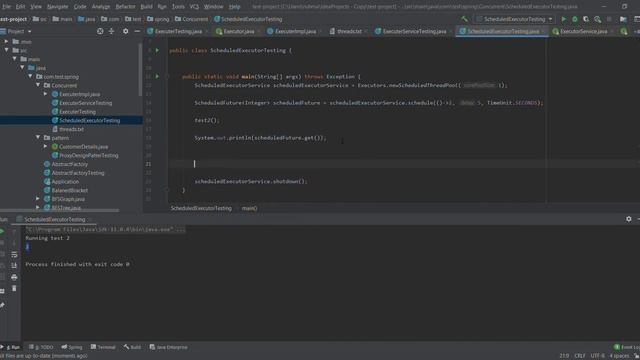
Task: Open the run configuration dropdown ScheduledExecutorTesting
Action: [x=515, y=19]
